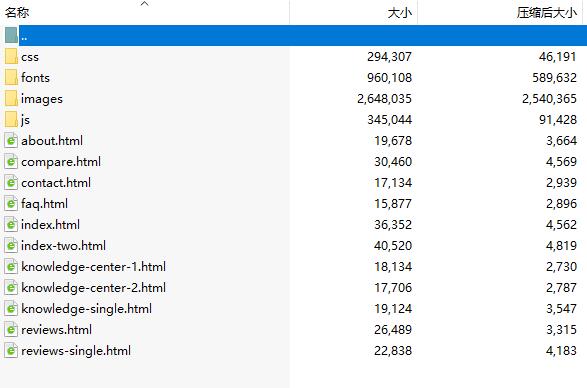Viewport: 587px width, 388px height.
Task: Select the fonts folder name
Action: (x=35, y=78)
